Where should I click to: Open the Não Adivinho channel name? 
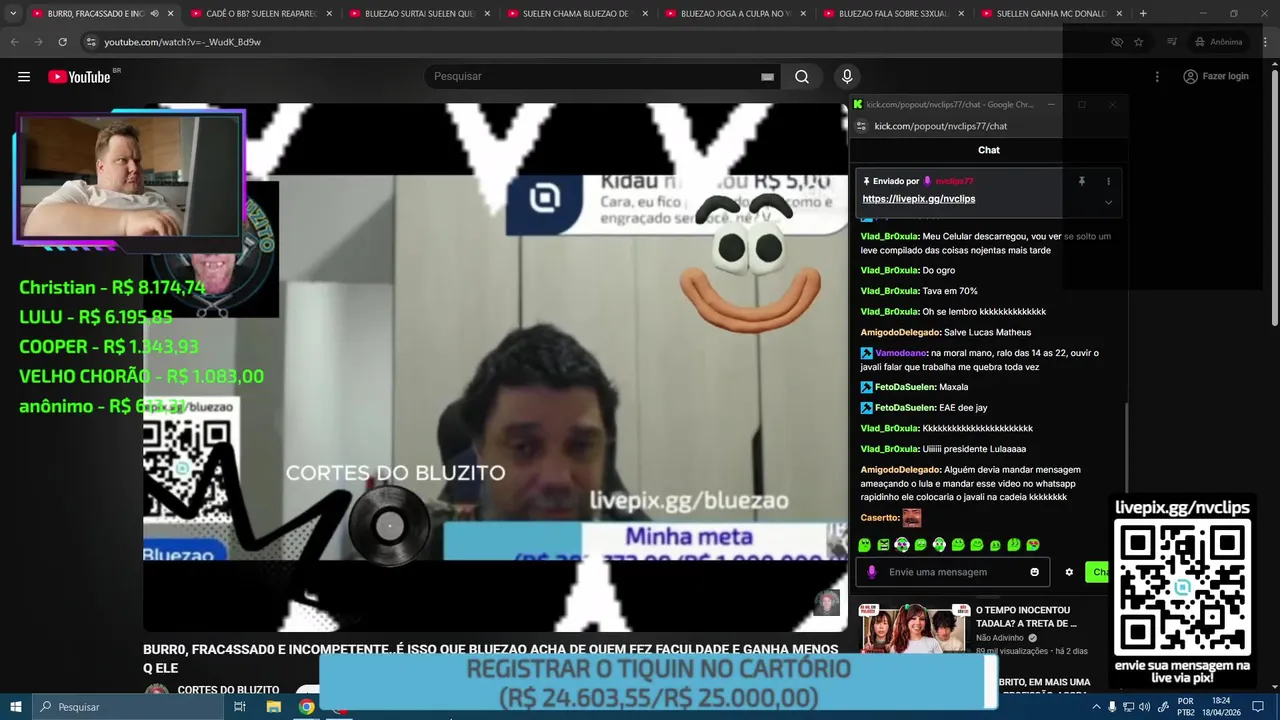coord(1000,638)
